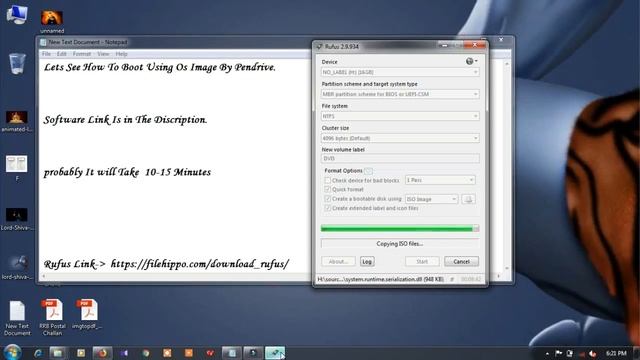Select the 'New Text Document' desktop icon
The width and height of the screenshot is (640, 360).
17,318
